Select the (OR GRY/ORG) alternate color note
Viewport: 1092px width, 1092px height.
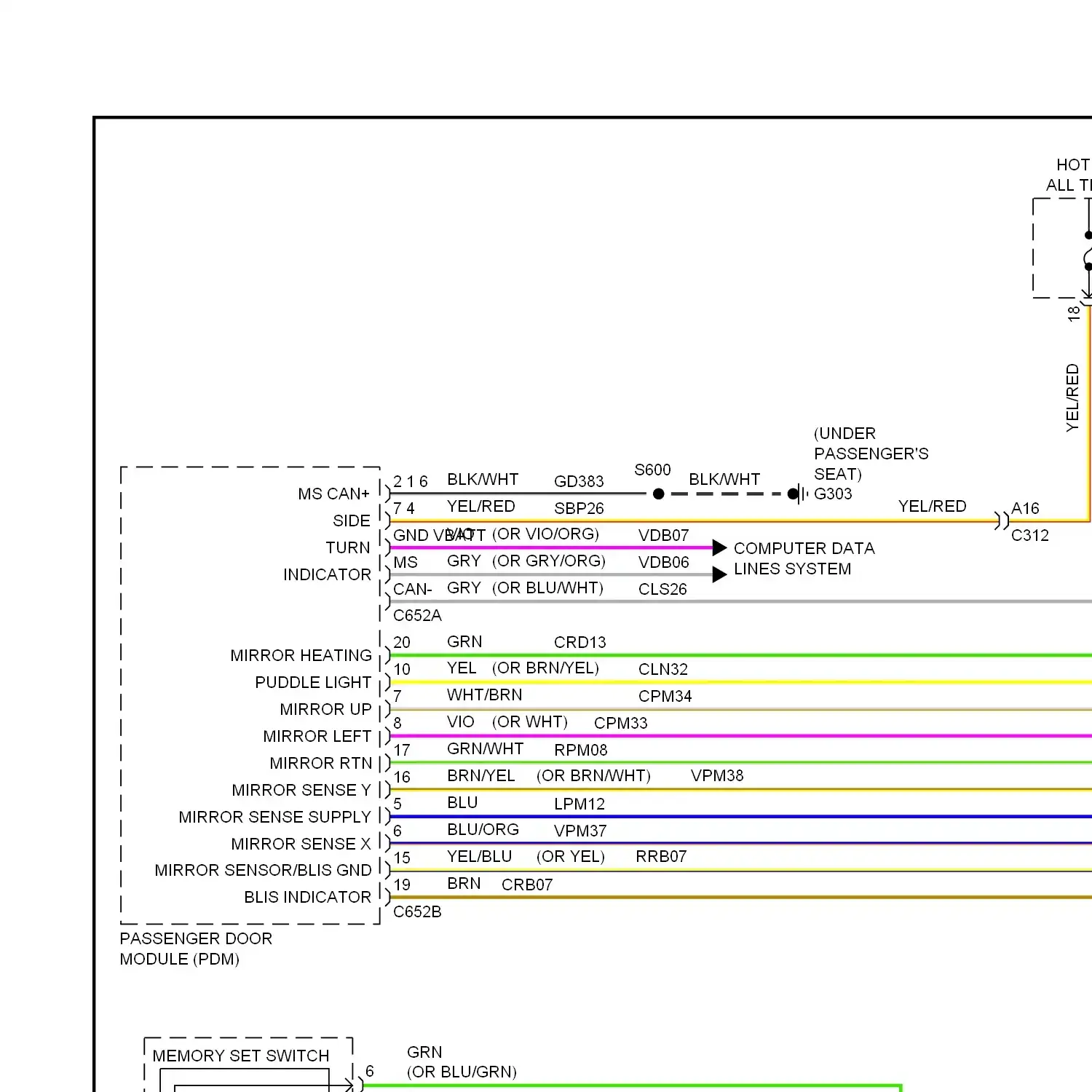(549, 561)
